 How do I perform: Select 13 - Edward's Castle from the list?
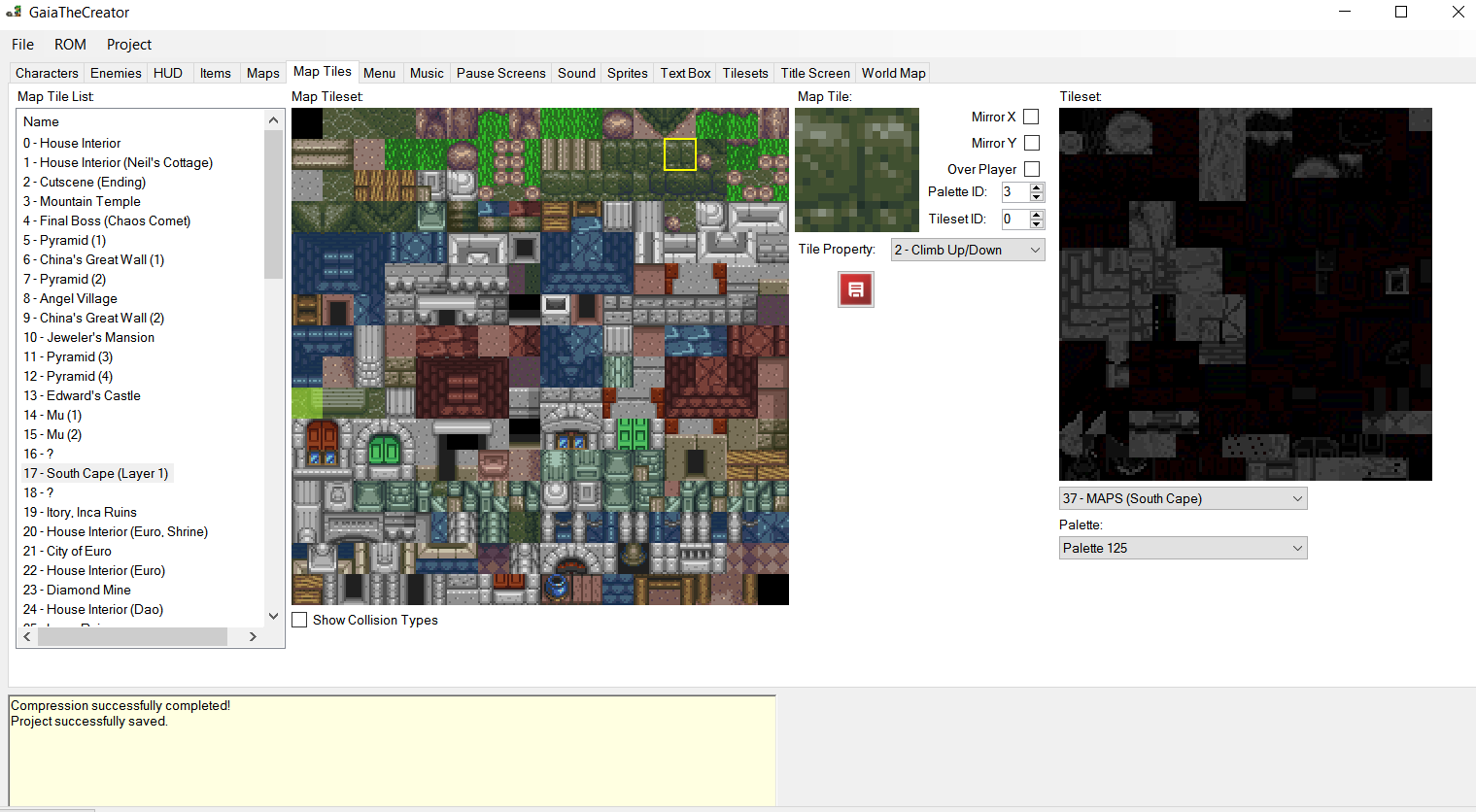pos(82,395)
